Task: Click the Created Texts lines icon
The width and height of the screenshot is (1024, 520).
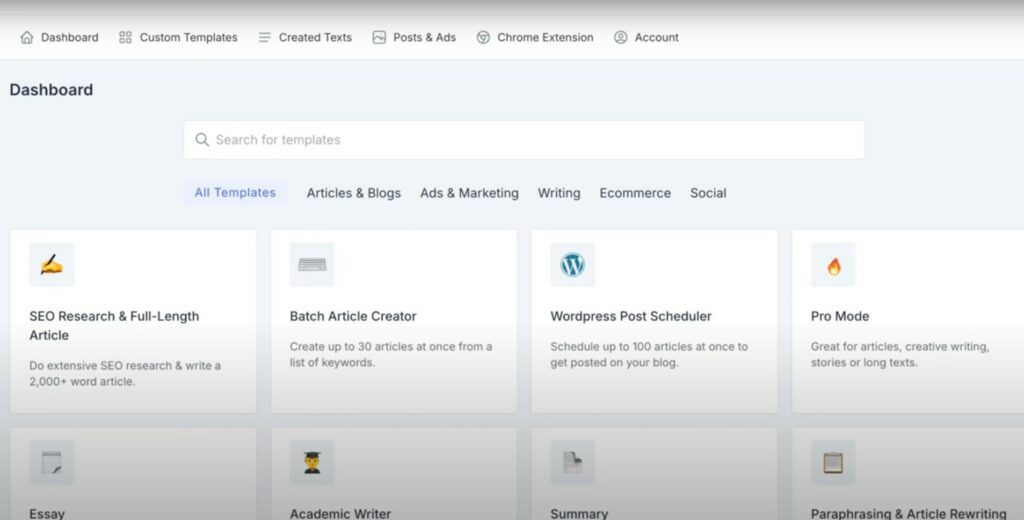Action: [264, 37]
